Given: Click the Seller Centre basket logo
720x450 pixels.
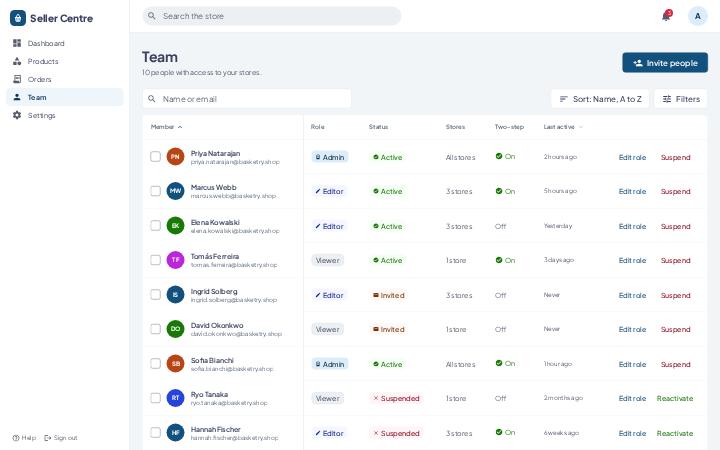Looking at the screenshot, I should (17, 18).
